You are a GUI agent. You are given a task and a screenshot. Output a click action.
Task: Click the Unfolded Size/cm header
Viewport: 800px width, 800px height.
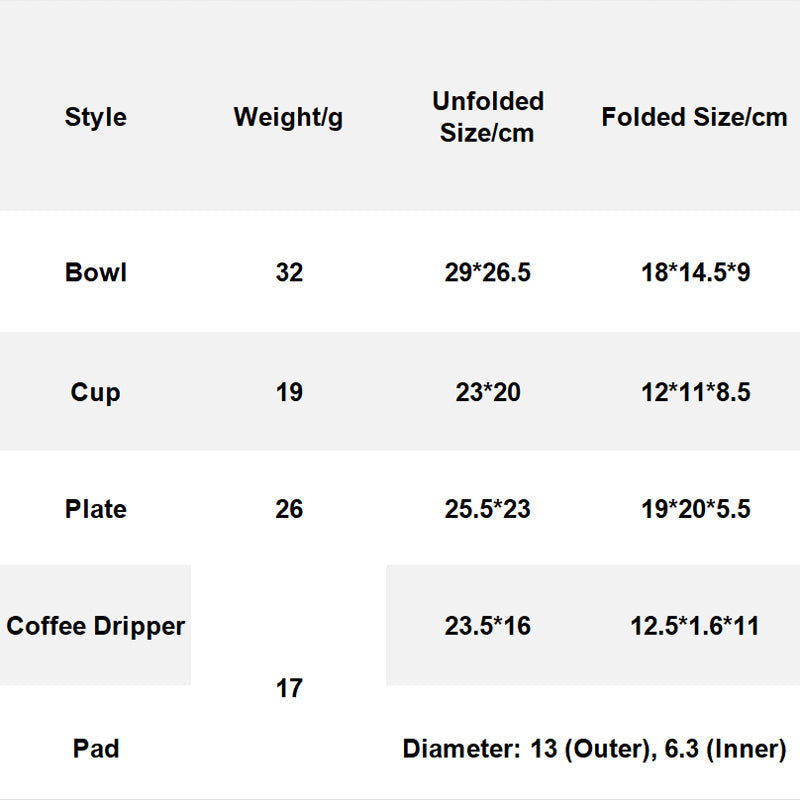[x=488, y=117]
